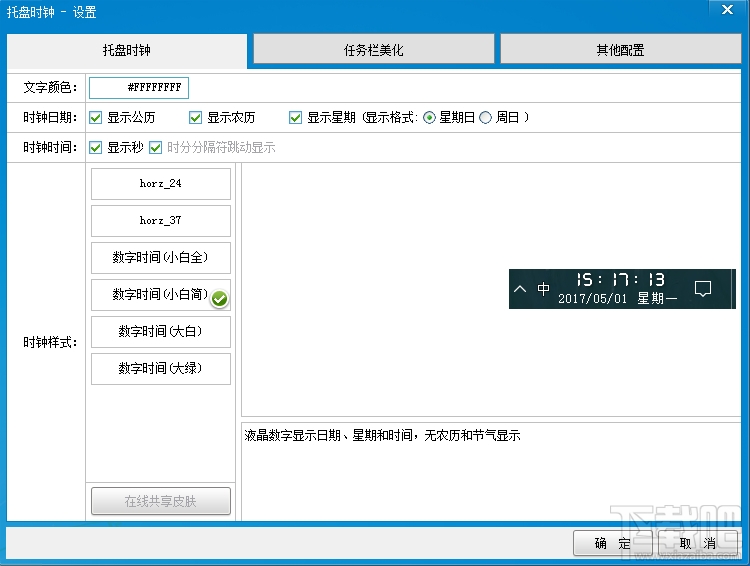Toggle the 显示公历 checkbox
Viewport: 750px width, 566px height.
click(x=96, y=118)
